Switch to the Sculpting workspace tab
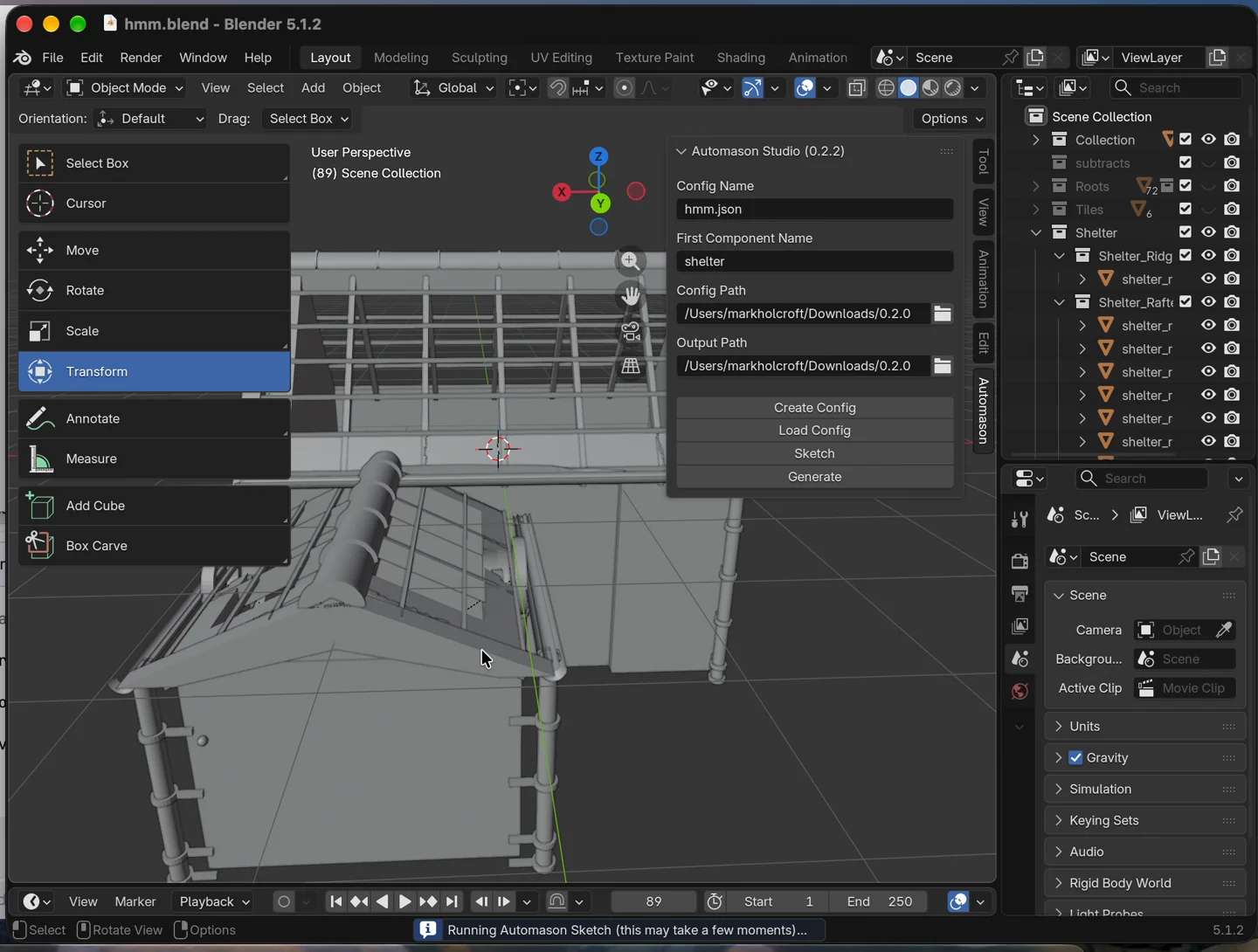Viewport: 1258px width, 952px height. pos(480,58)
